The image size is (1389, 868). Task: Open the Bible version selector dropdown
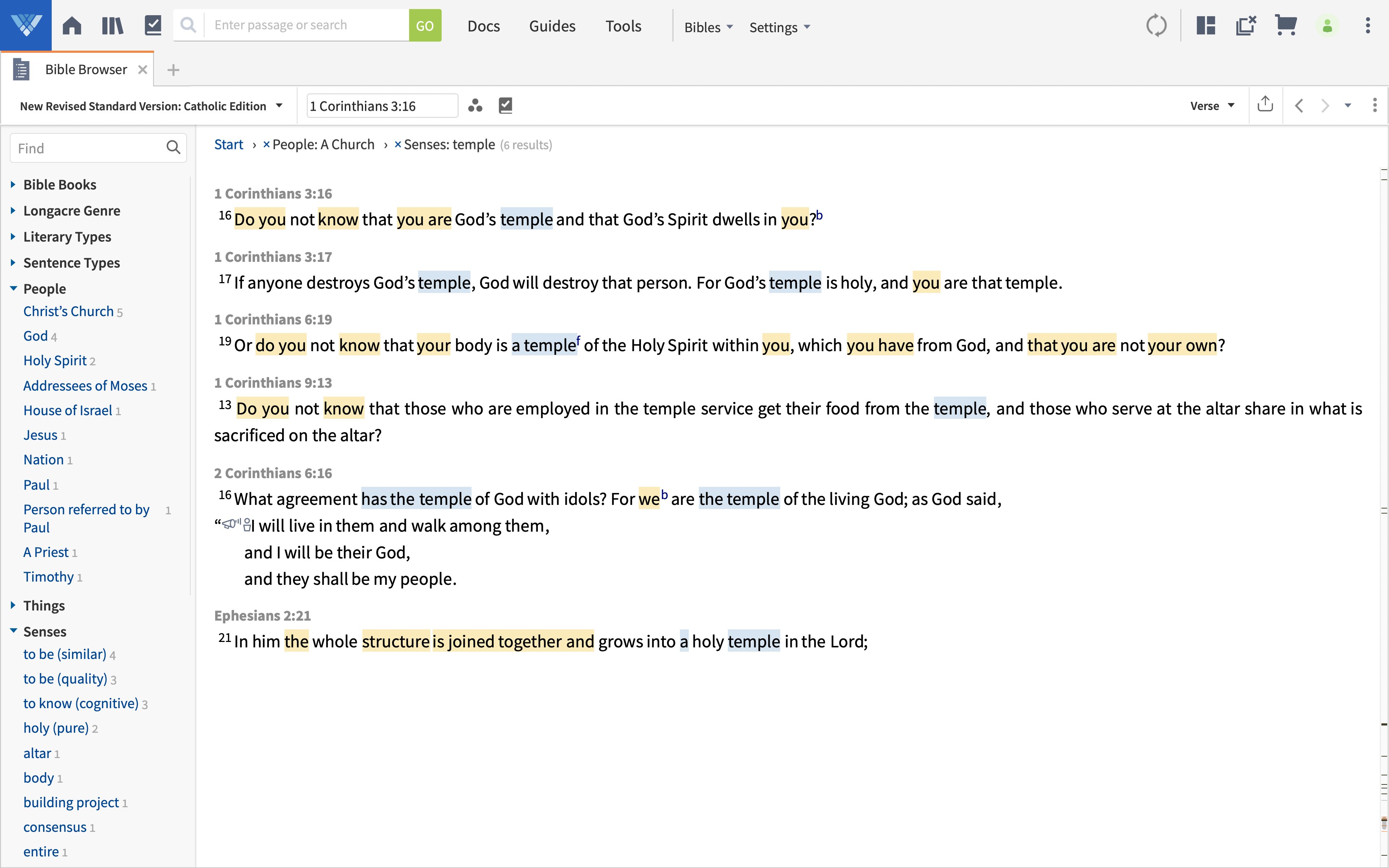click(151, 106)
